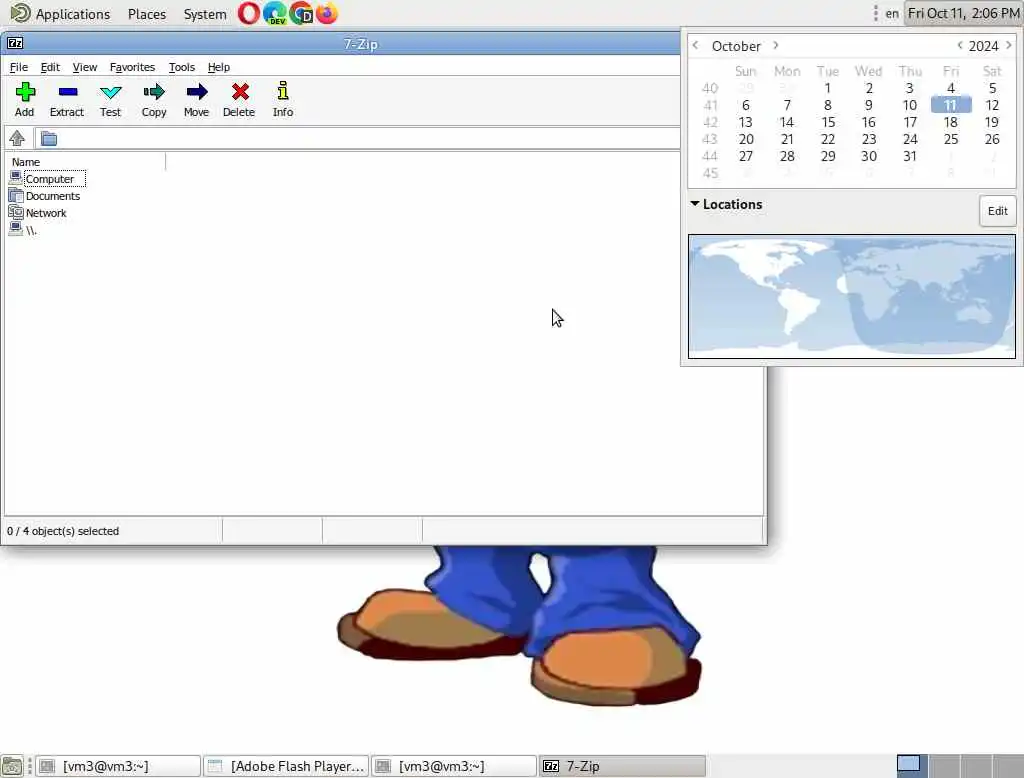Select October 1 in calendar
The width and height of the screenshot is (1024, 778).
click(x=827, y=88)
